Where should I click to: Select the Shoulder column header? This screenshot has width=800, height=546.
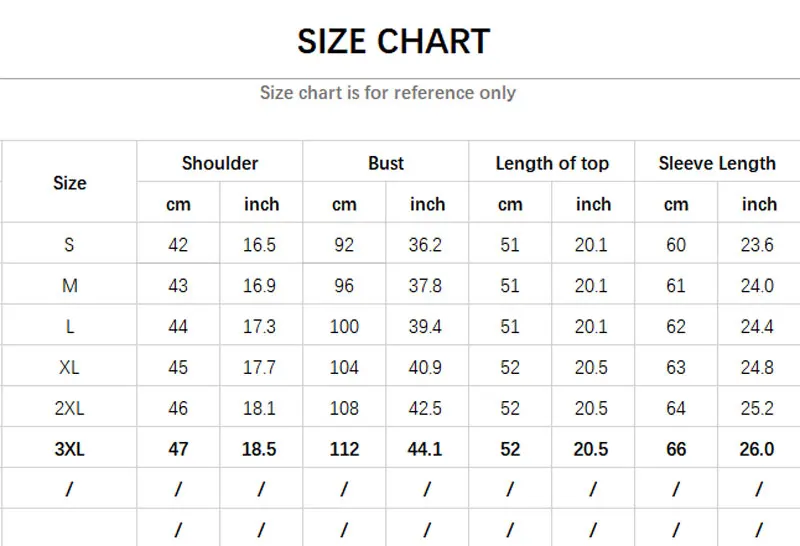[220, 163]
